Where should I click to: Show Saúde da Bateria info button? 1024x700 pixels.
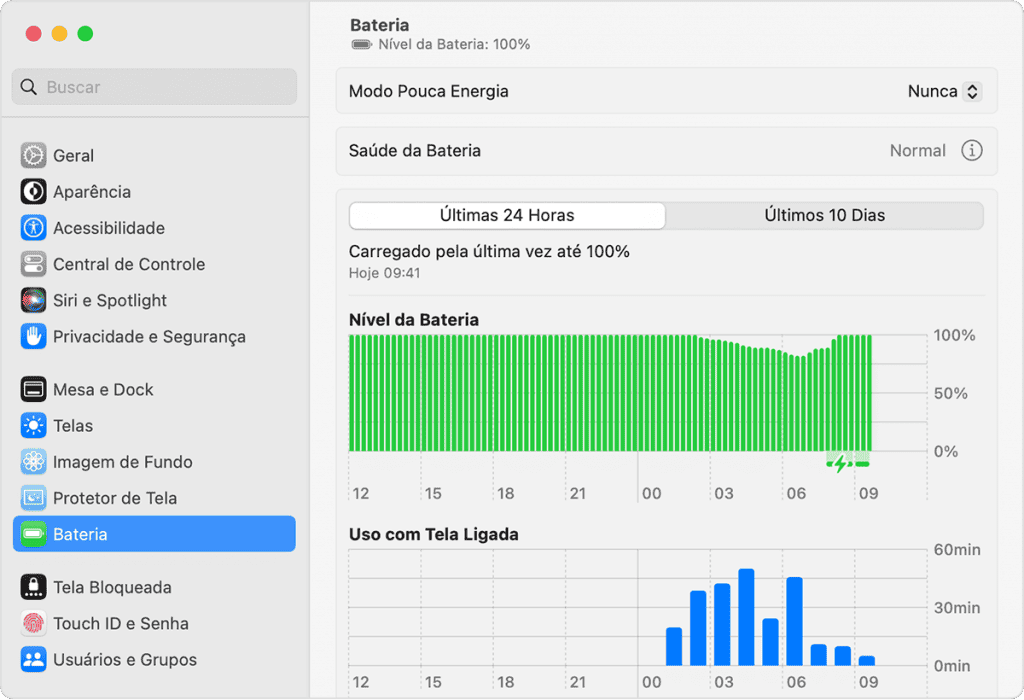971,151
